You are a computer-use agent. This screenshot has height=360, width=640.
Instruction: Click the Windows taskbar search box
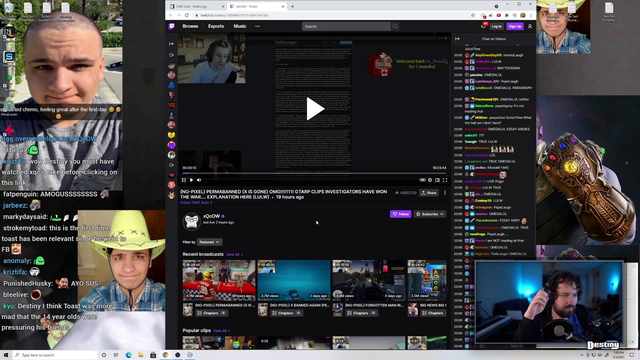[x=54, y=355]
